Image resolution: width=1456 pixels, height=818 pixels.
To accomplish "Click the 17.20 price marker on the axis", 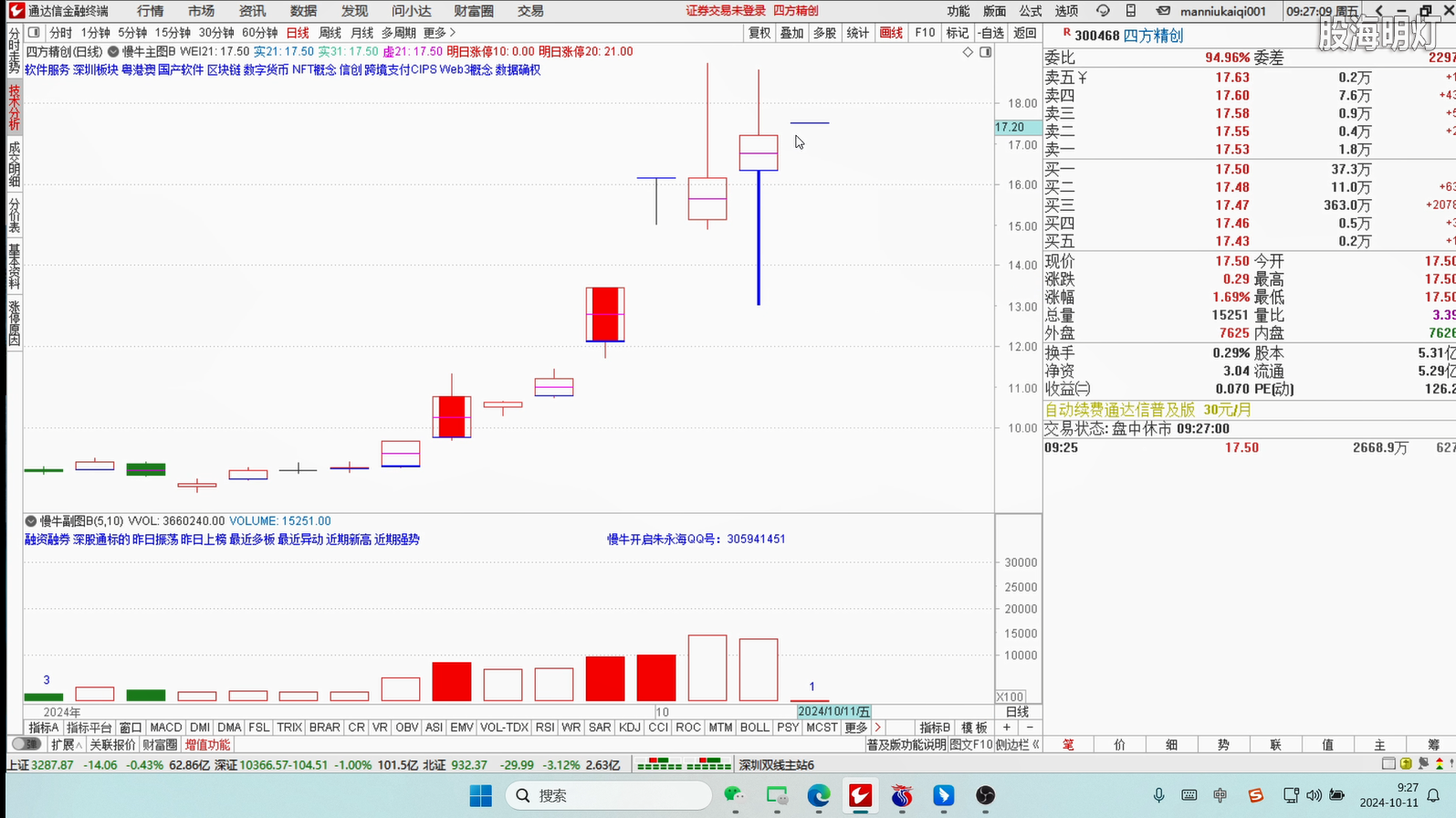I will [x=1017, y=128].
